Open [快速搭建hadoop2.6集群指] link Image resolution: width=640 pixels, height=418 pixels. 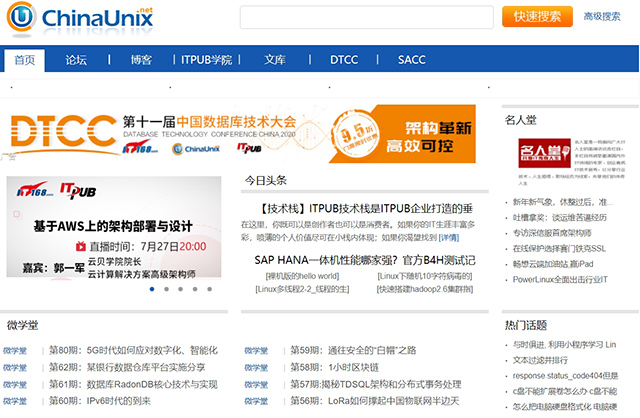tap(424, 289)
